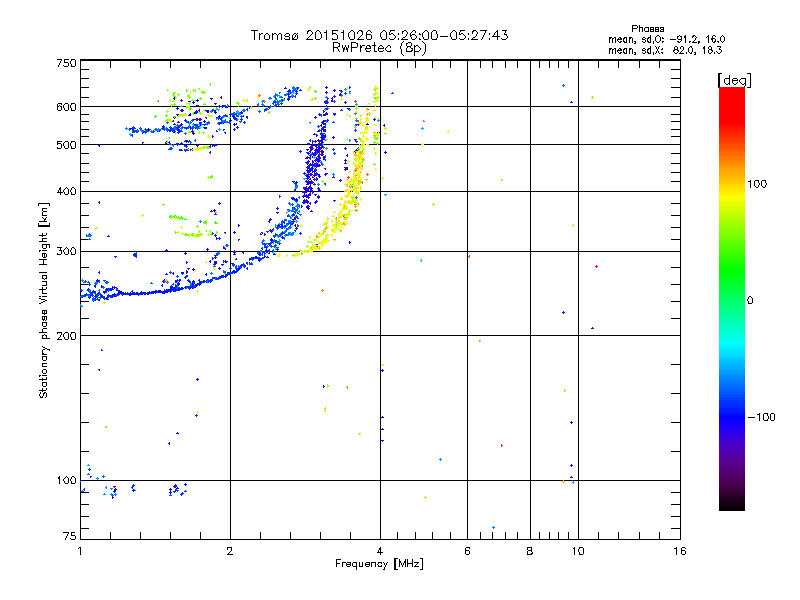Image resolution: width=800 pixels, height=600 pixels.
Task: Click the yellow band of the colorbar
Action: click(732, 196)
